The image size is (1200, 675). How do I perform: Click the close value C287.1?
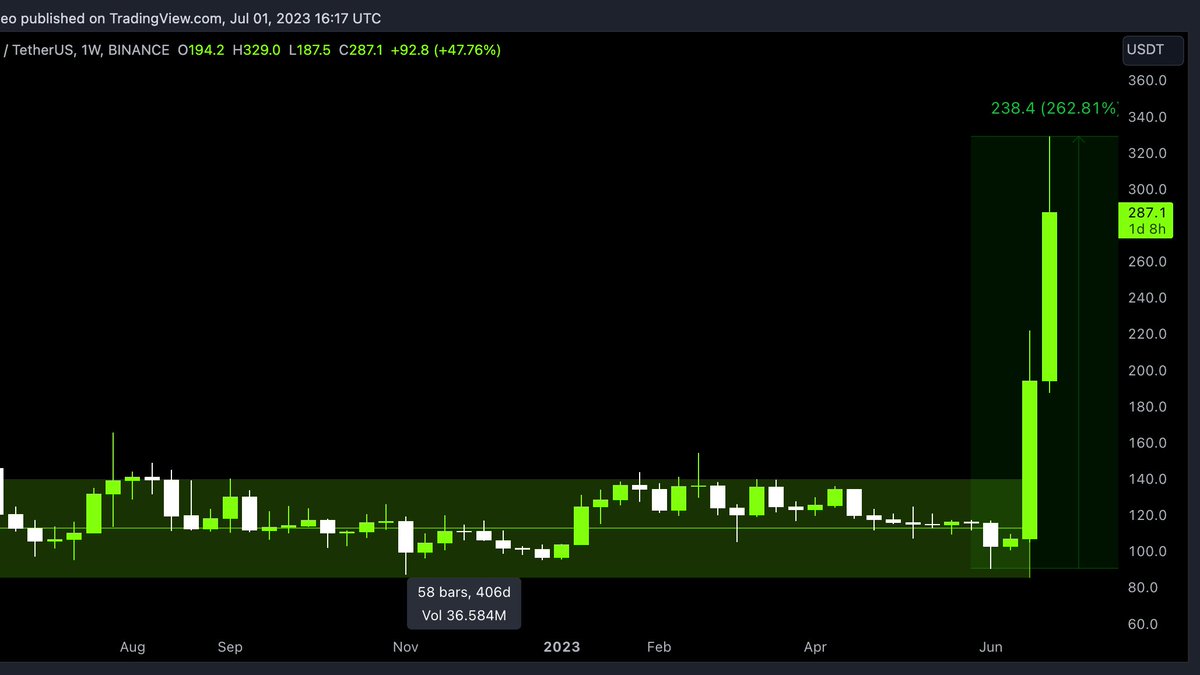[361, 49]
